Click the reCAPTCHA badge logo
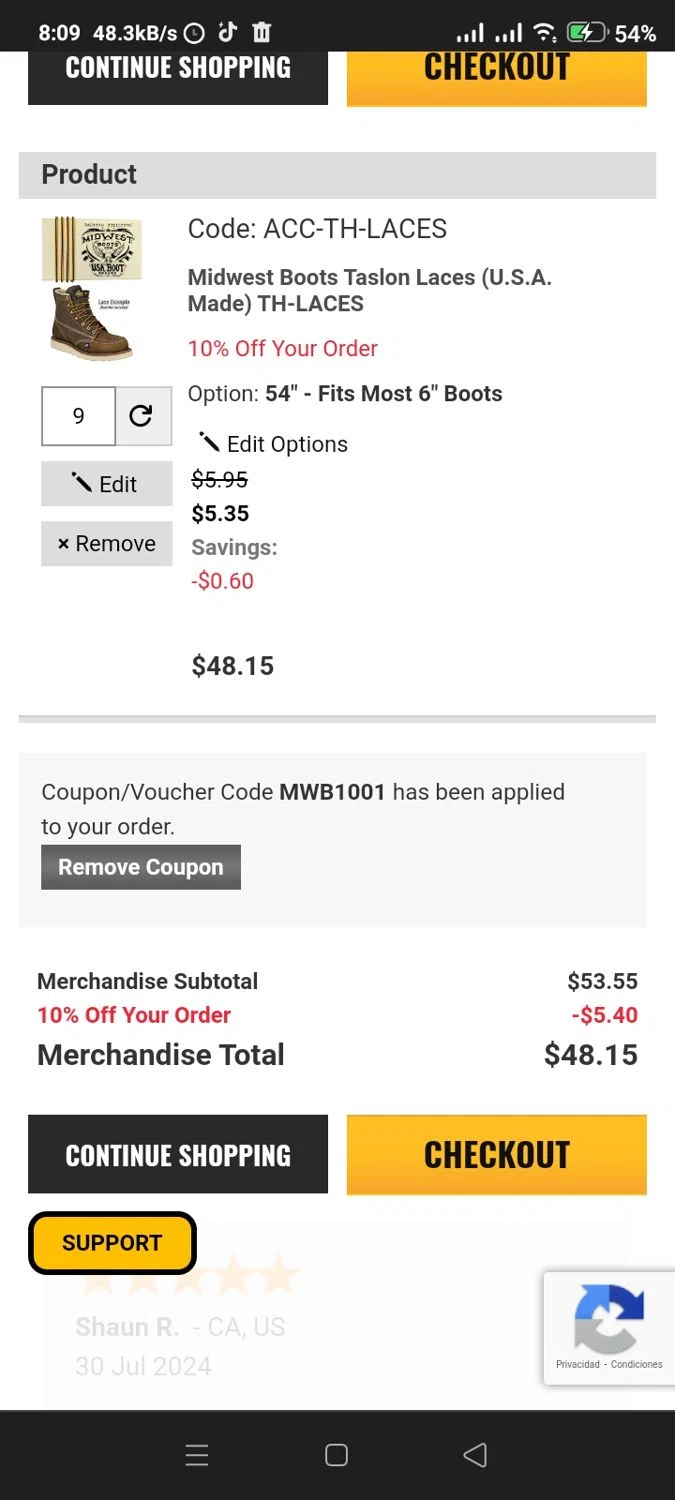Screen dimensions: 675x1500 [609, 1319]
